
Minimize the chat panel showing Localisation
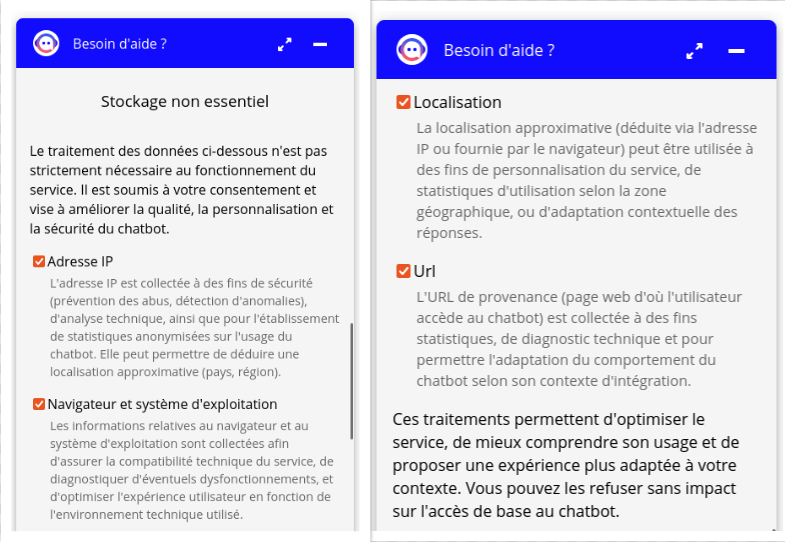pos(736,51)
